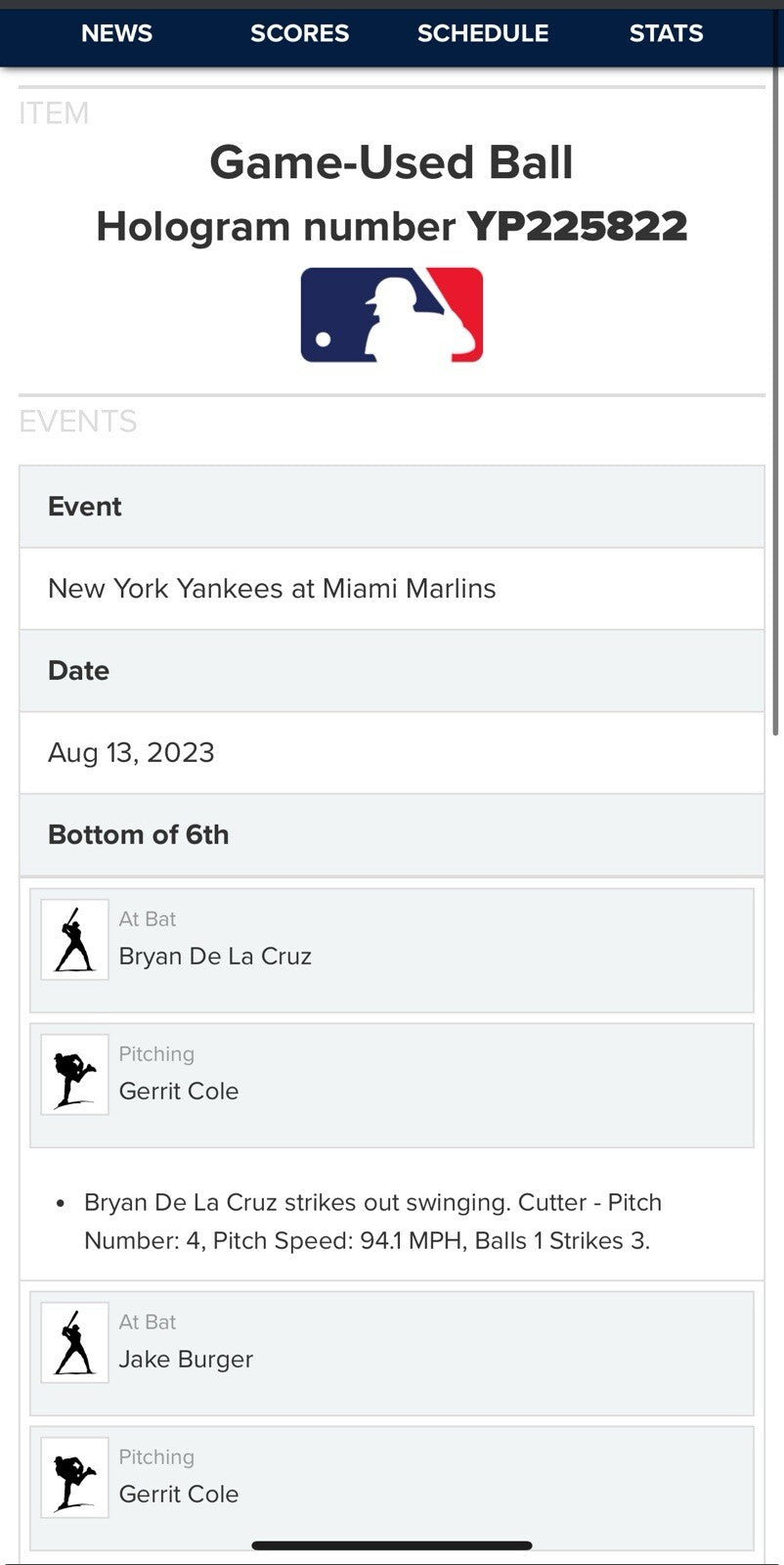Switch to the SCORES tab
Viewport: 784px width, 1565px height.
299,33
